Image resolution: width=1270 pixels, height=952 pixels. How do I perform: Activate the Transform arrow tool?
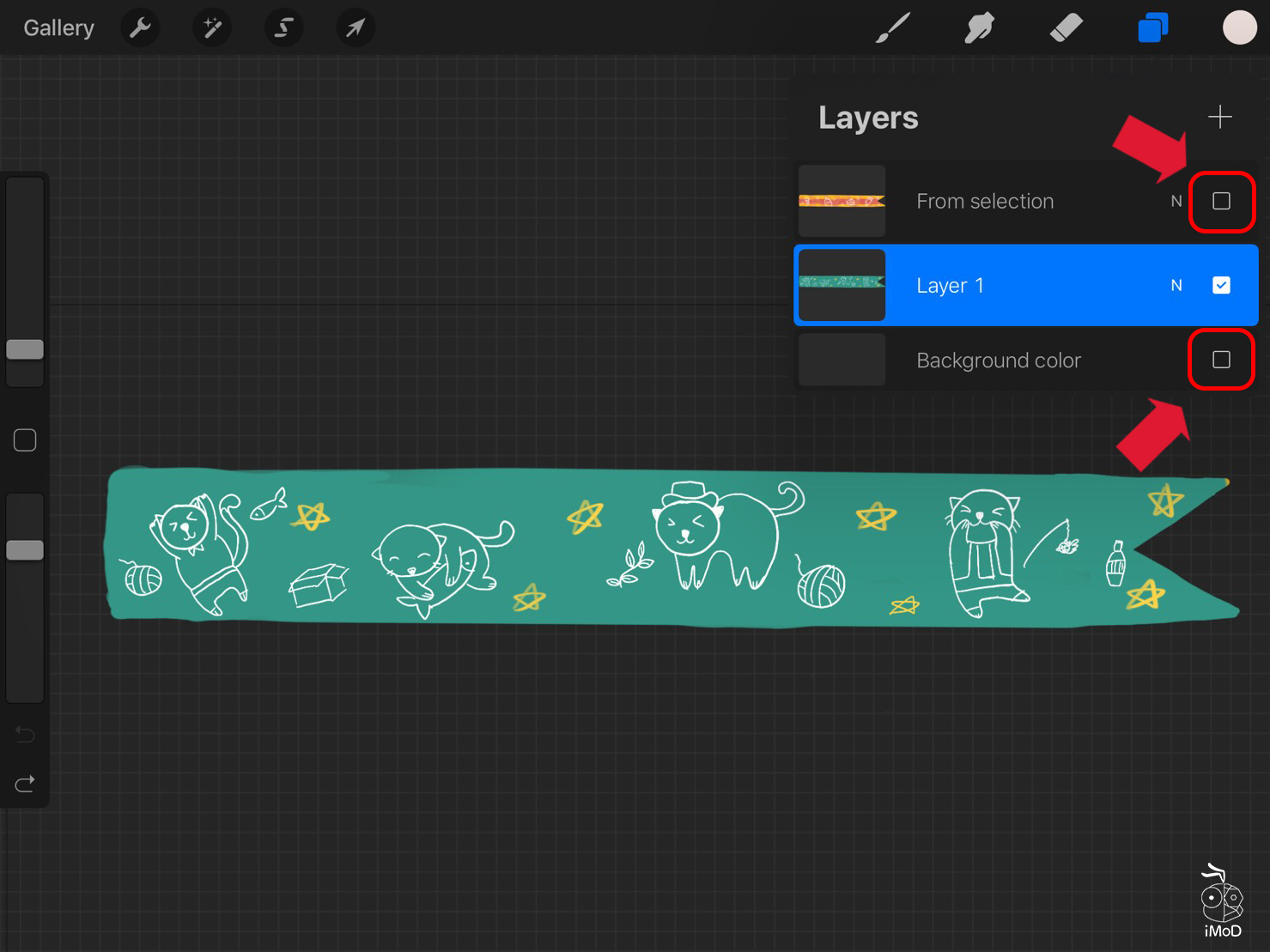(x=355, y=27)
